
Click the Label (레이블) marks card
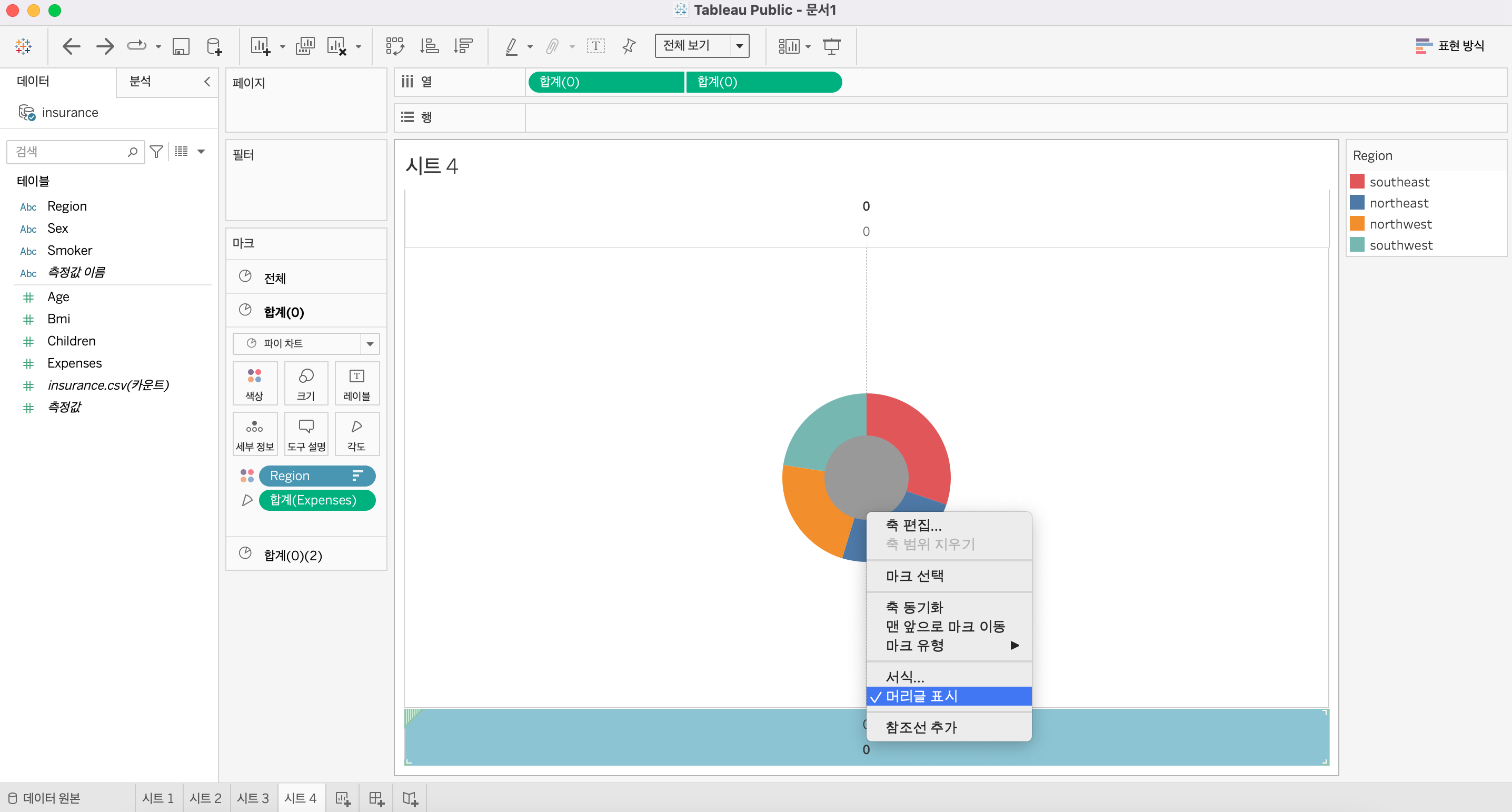coord(356,383)
